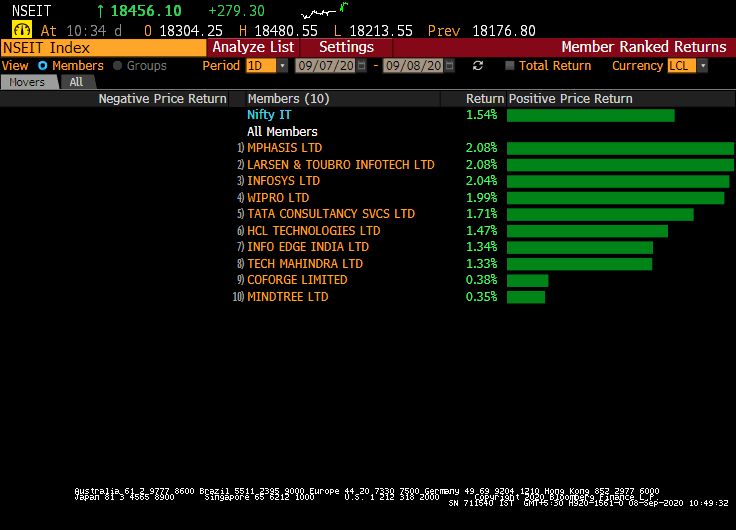Image resolution: width=736 pixels, height=530 pixels.
Task: Select the Members radio button
Action: coord(42,66)
